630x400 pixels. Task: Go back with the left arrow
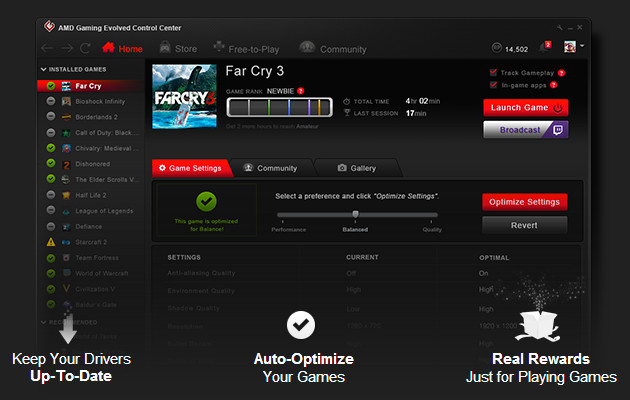point(47,49)
